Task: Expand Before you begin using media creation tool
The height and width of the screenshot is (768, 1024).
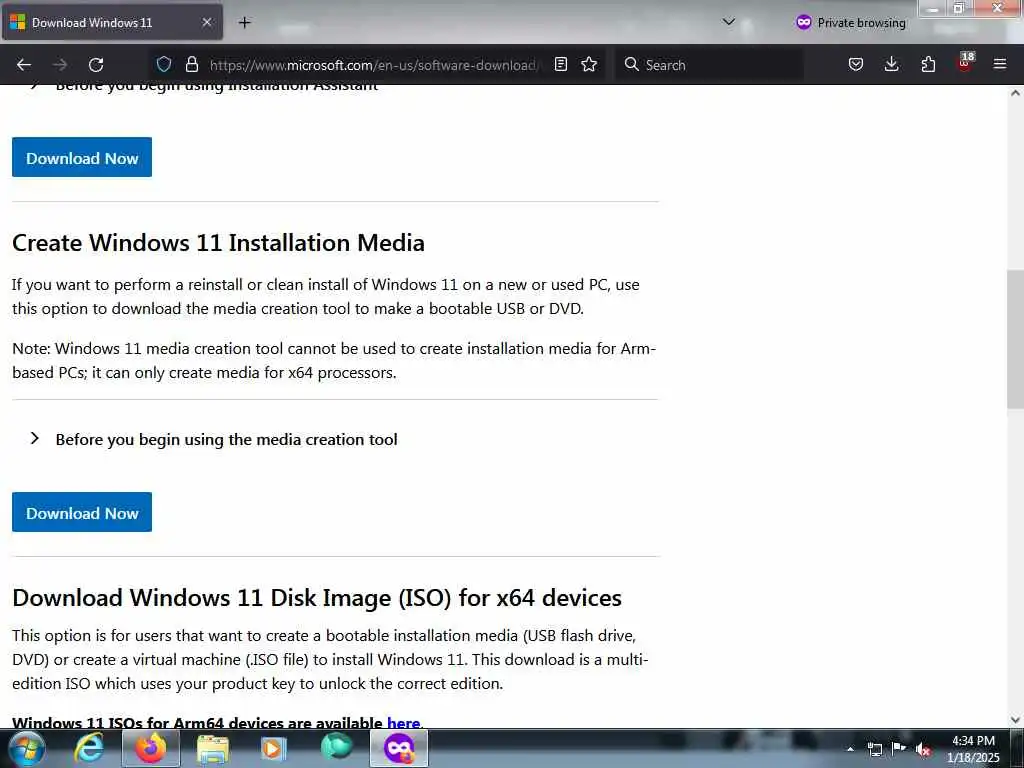Action: click(214, 440)
